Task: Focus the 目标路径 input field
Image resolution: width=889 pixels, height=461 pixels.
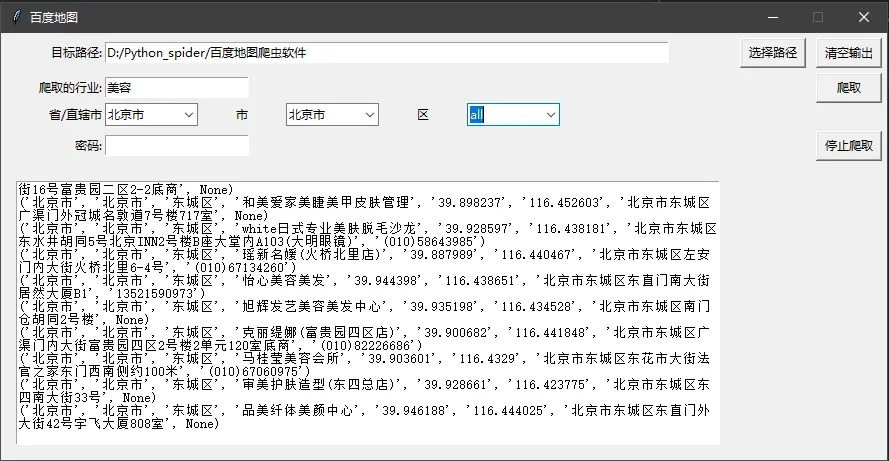Action: click(387, 53)
